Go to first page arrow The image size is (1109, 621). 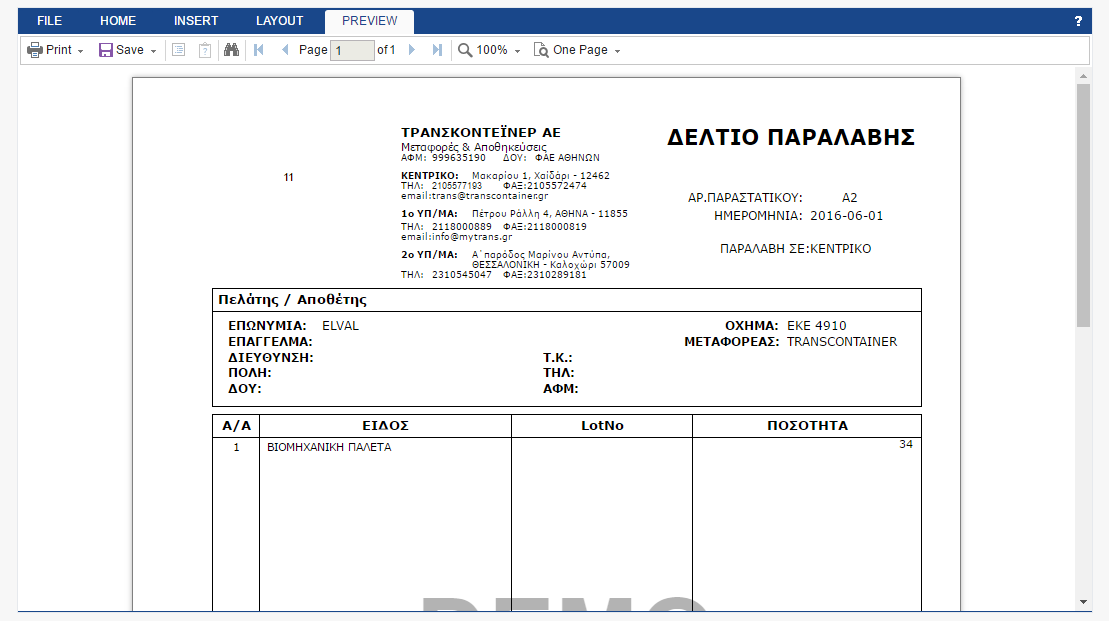click(259, 50)
